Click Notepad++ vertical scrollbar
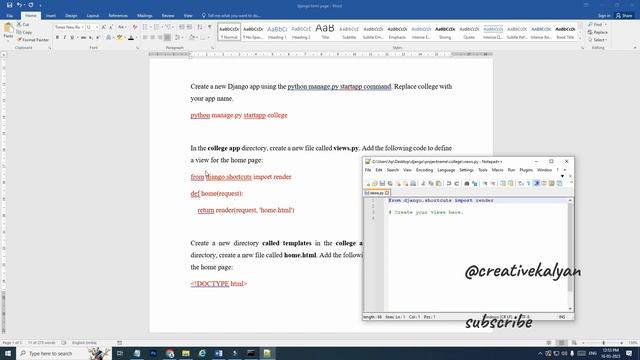 pyautogui.click(x=570, y=255)
